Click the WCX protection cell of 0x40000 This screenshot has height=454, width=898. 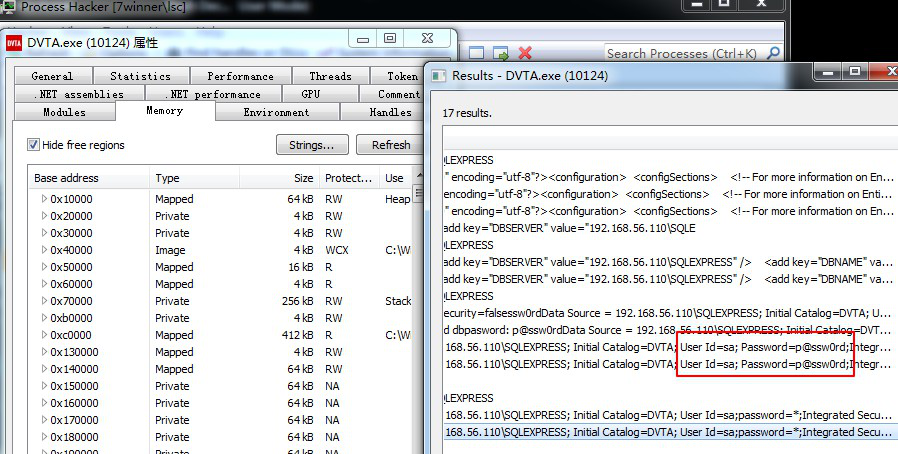pyautogui.click(x=337, y=250)
